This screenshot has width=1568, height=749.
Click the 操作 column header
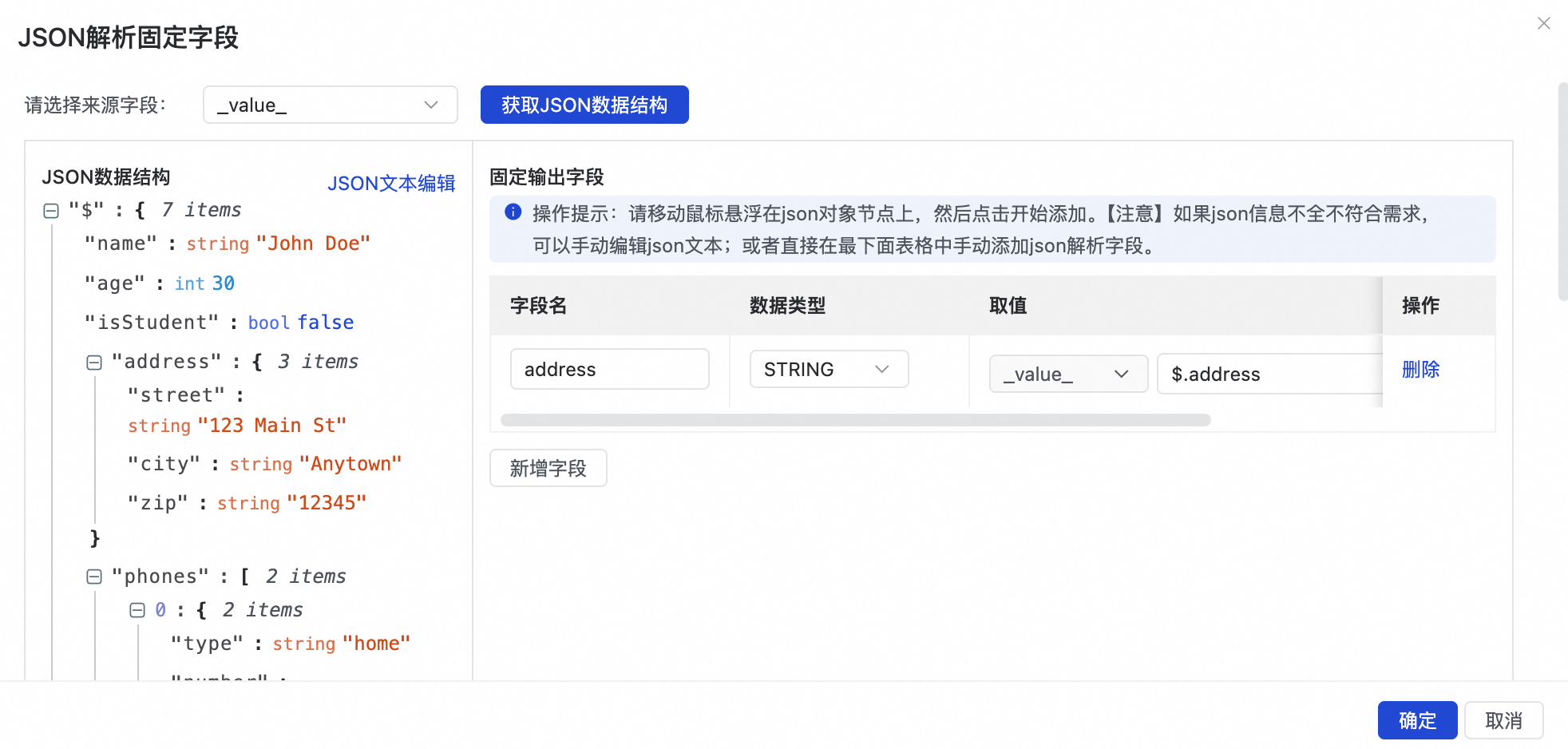[1421, 306]
